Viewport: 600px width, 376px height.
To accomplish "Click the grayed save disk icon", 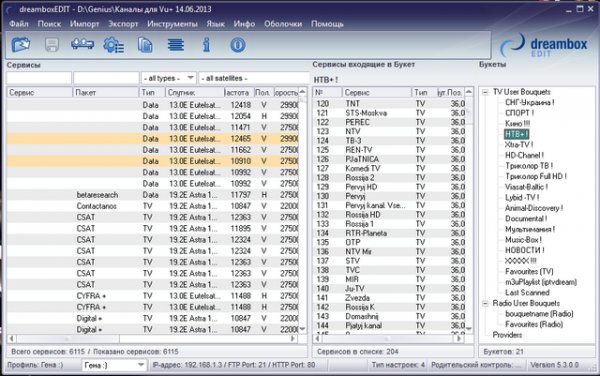I will pos(52,45).
